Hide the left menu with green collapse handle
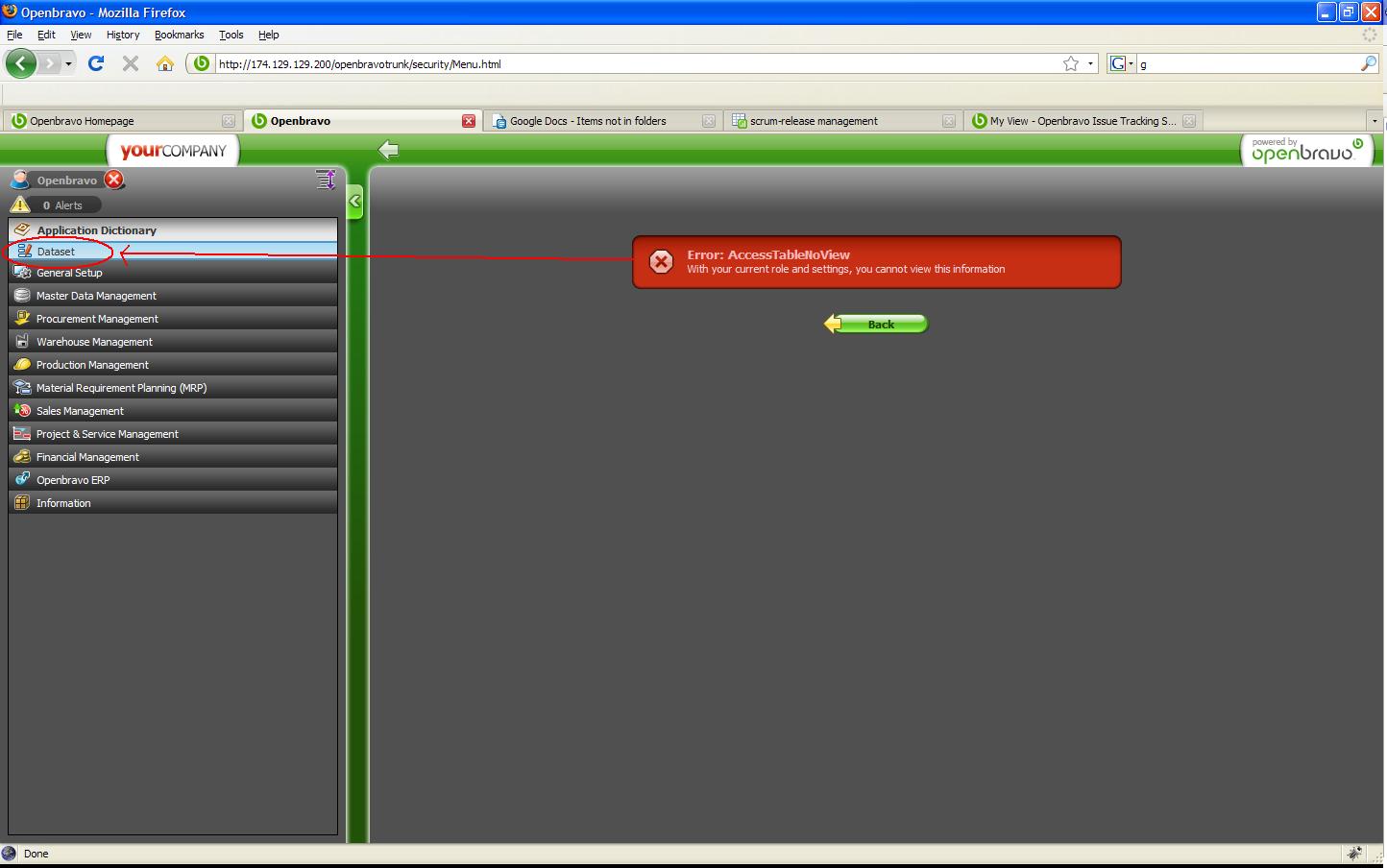 pyautogui.click(x=354, y=202)
